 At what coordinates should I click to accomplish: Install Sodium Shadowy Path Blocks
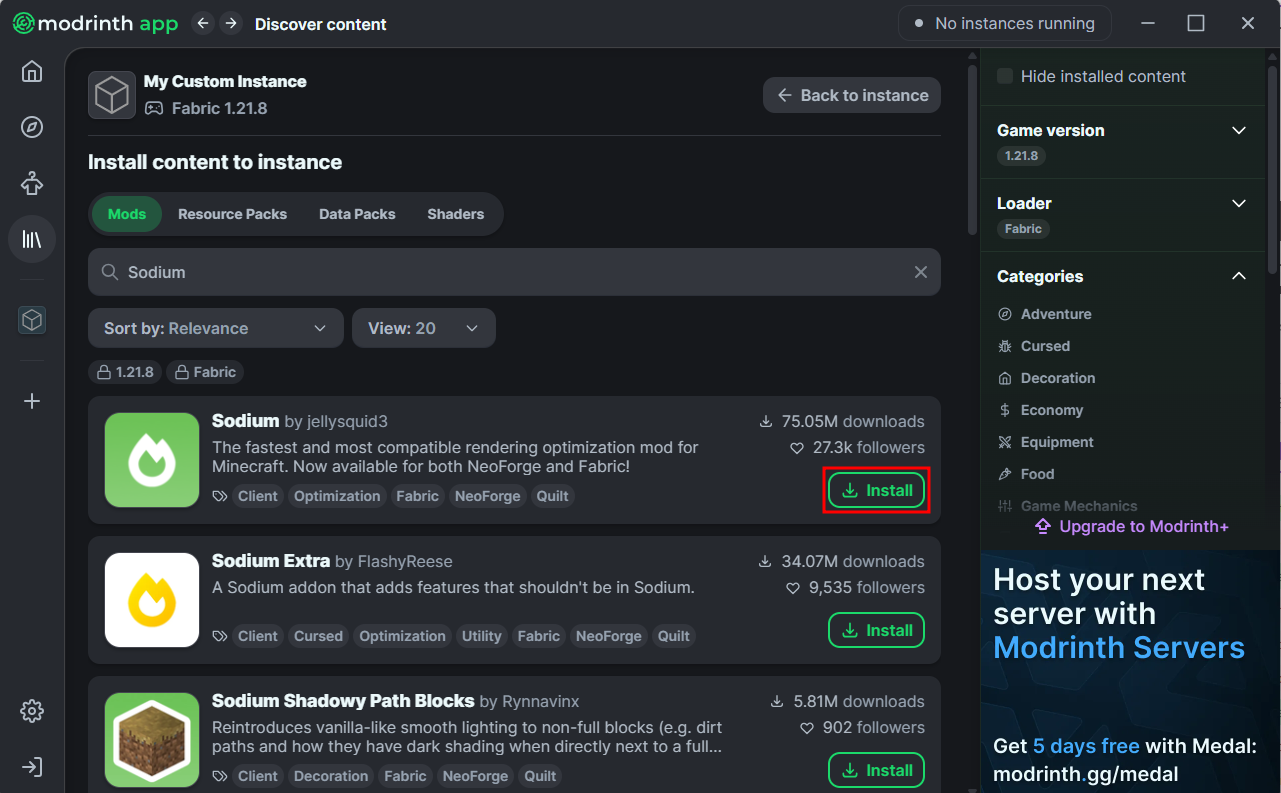tap(876, 770)
